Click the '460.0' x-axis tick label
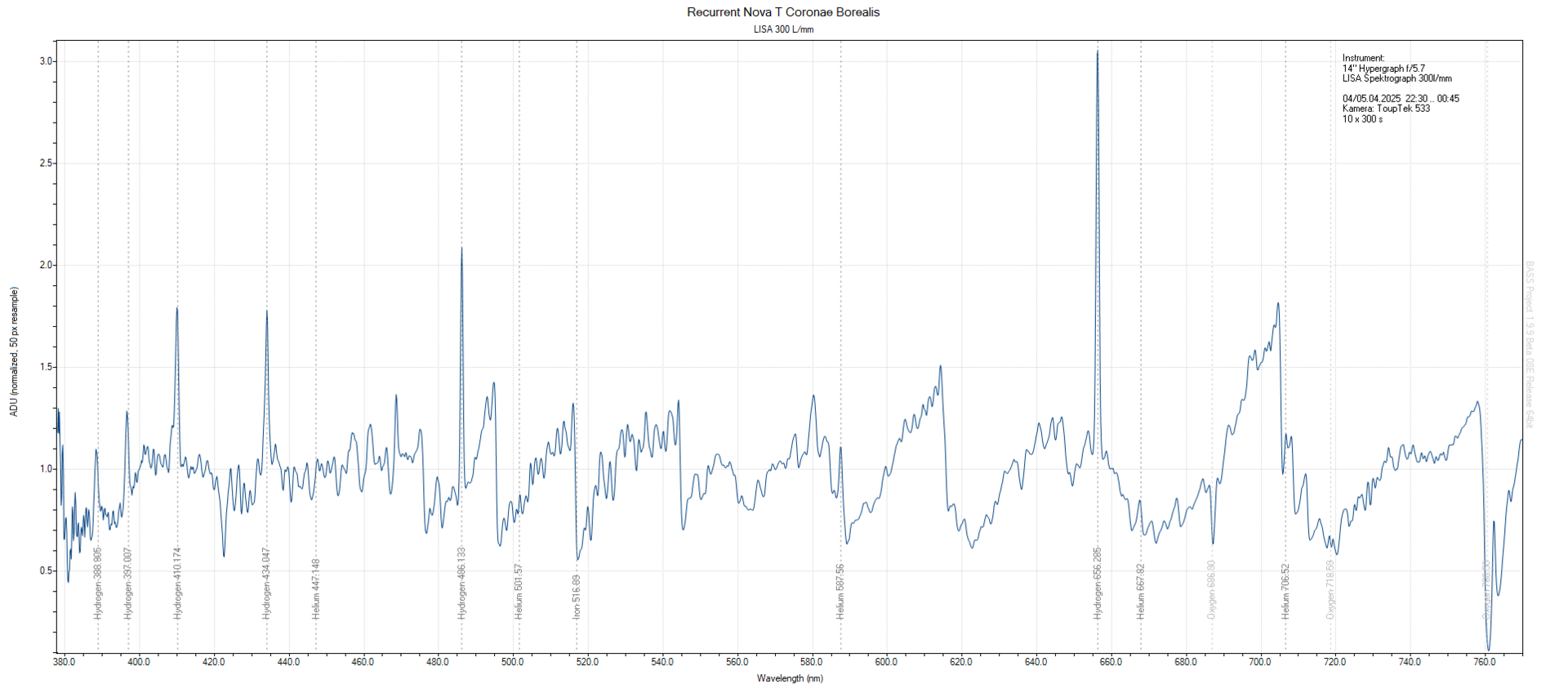The width and height of the screenshot is (1568, 693). 363,662
